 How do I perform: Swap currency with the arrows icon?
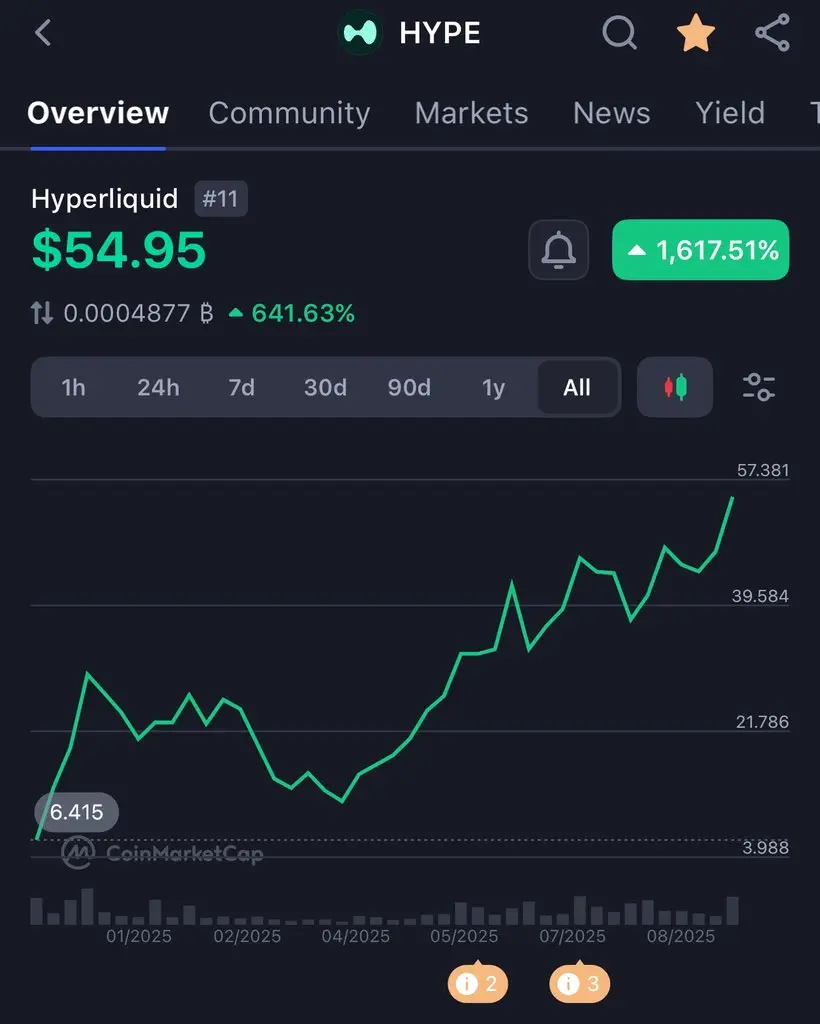click(x=42, y=313)
